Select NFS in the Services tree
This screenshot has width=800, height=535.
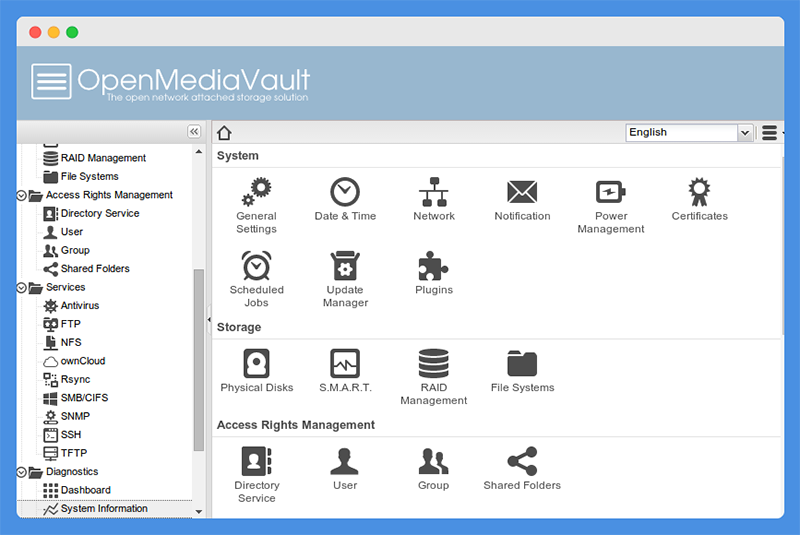(x=63, y=342)
